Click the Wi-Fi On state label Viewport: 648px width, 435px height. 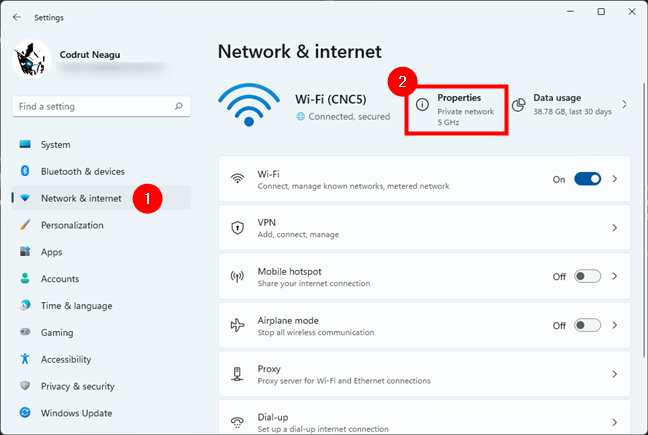point(559,180)
